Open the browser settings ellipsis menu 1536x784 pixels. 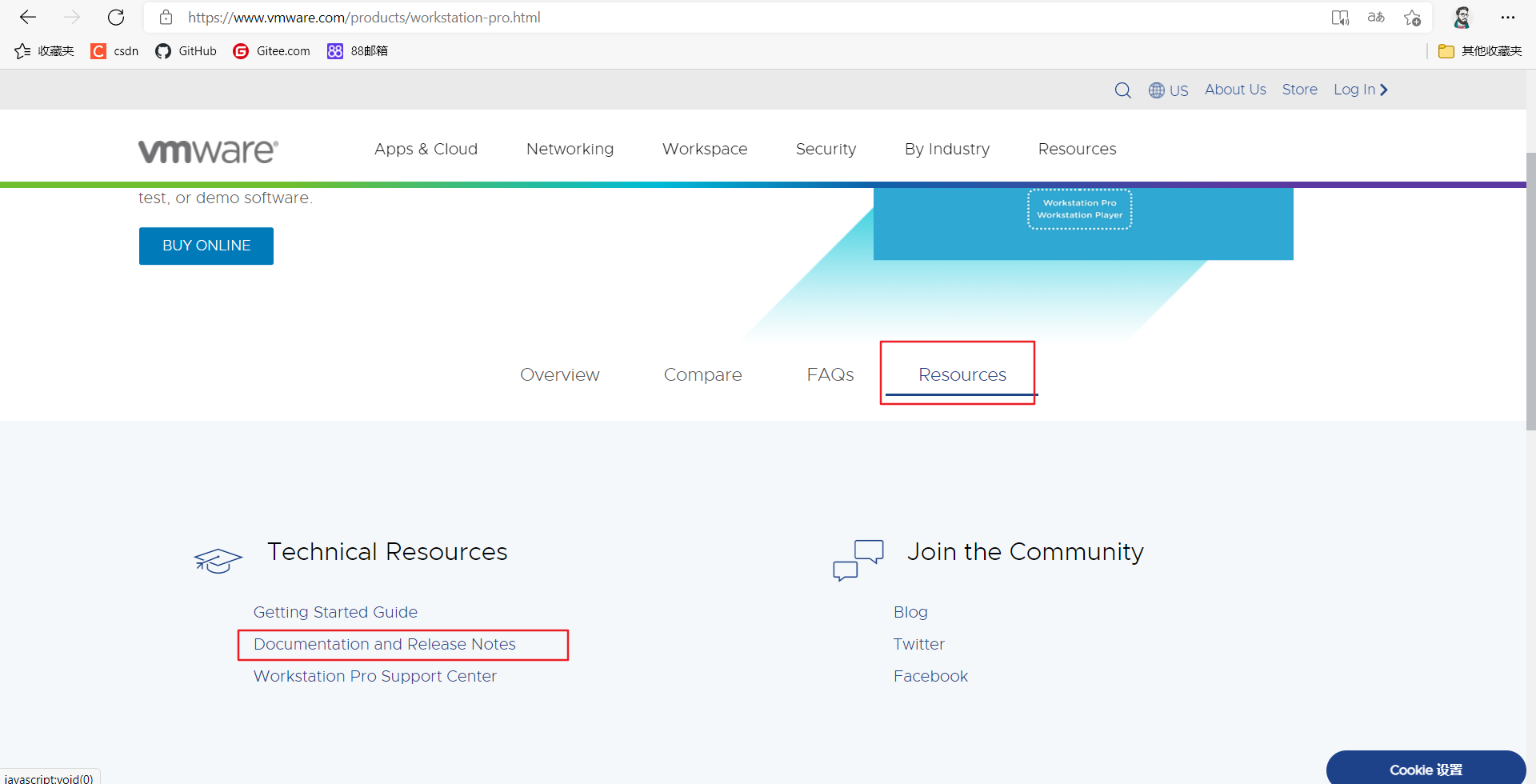point(1509,18)
